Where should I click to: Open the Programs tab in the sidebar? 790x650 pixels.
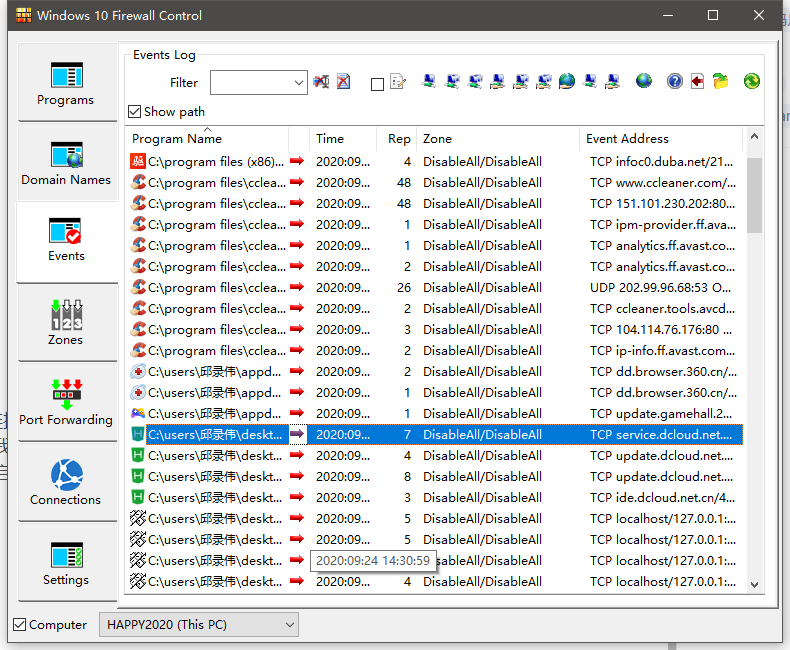click(67, 82)
